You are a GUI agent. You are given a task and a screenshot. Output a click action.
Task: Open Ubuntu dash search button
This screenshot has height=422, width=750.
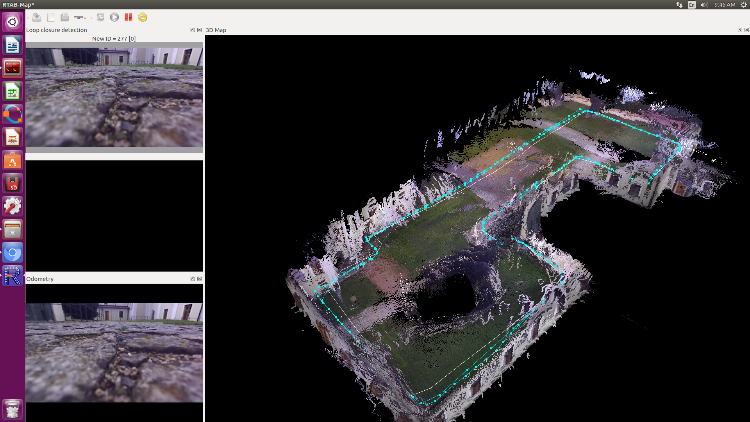12,21
